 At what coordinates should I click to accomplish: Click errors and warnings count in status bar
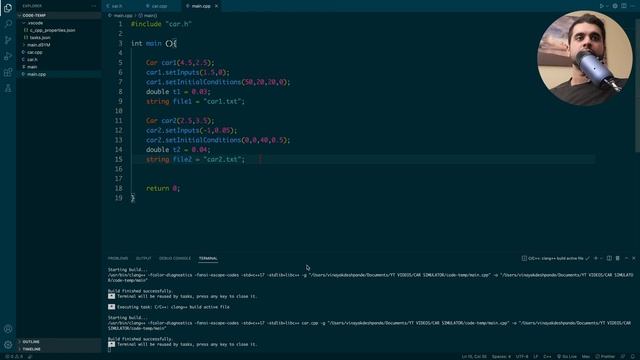pos(13,356)
